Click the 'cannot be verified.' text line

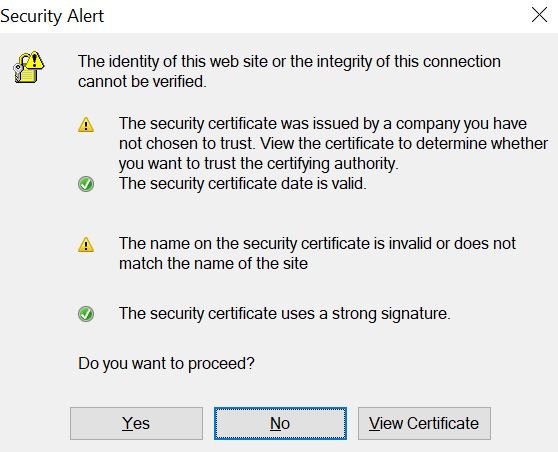(142, 82)
